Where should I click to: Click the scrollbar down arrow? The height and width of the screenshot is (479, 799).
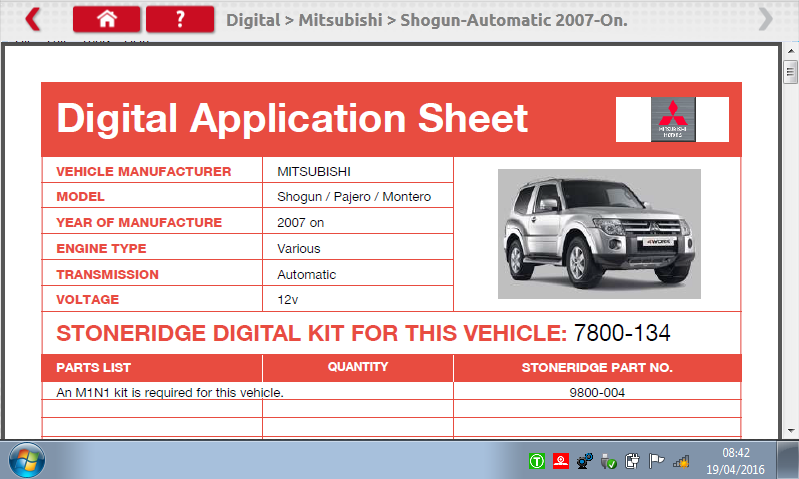tap(790, 431)
